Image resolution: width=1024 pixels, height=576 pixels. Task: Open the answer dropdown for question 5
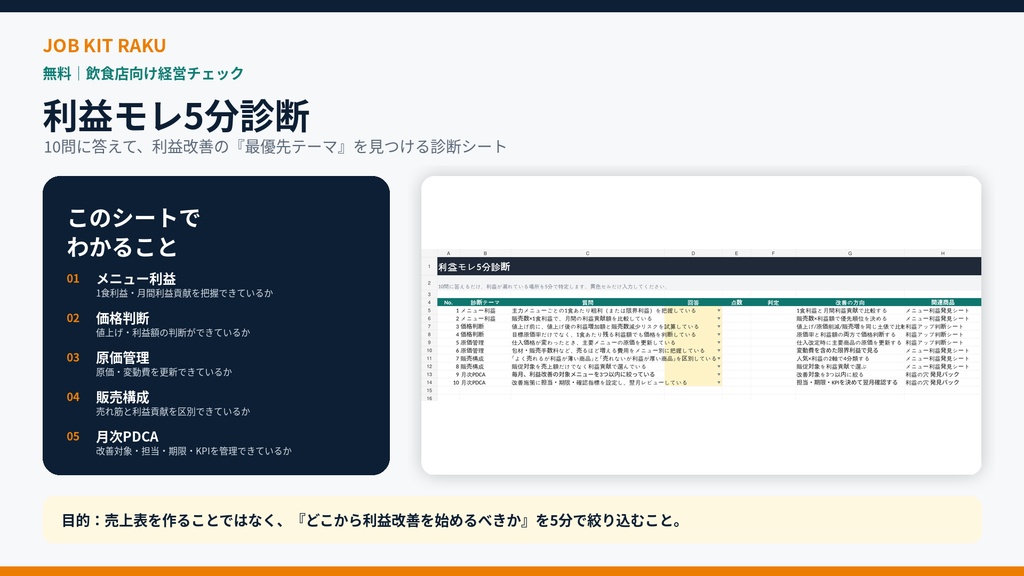click(719, 342)
